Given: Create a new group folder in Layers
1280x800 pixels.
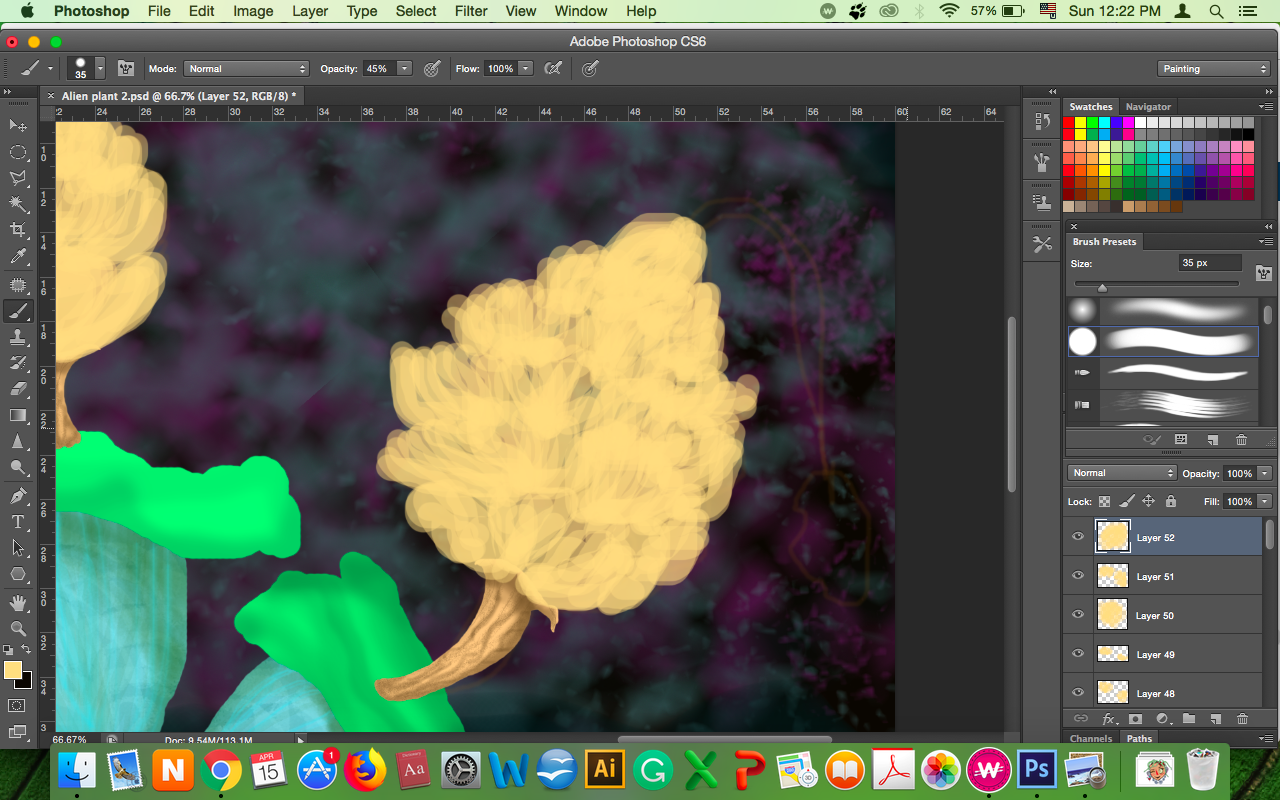Looking at the screenshot, I should (x=1188, y=718).
